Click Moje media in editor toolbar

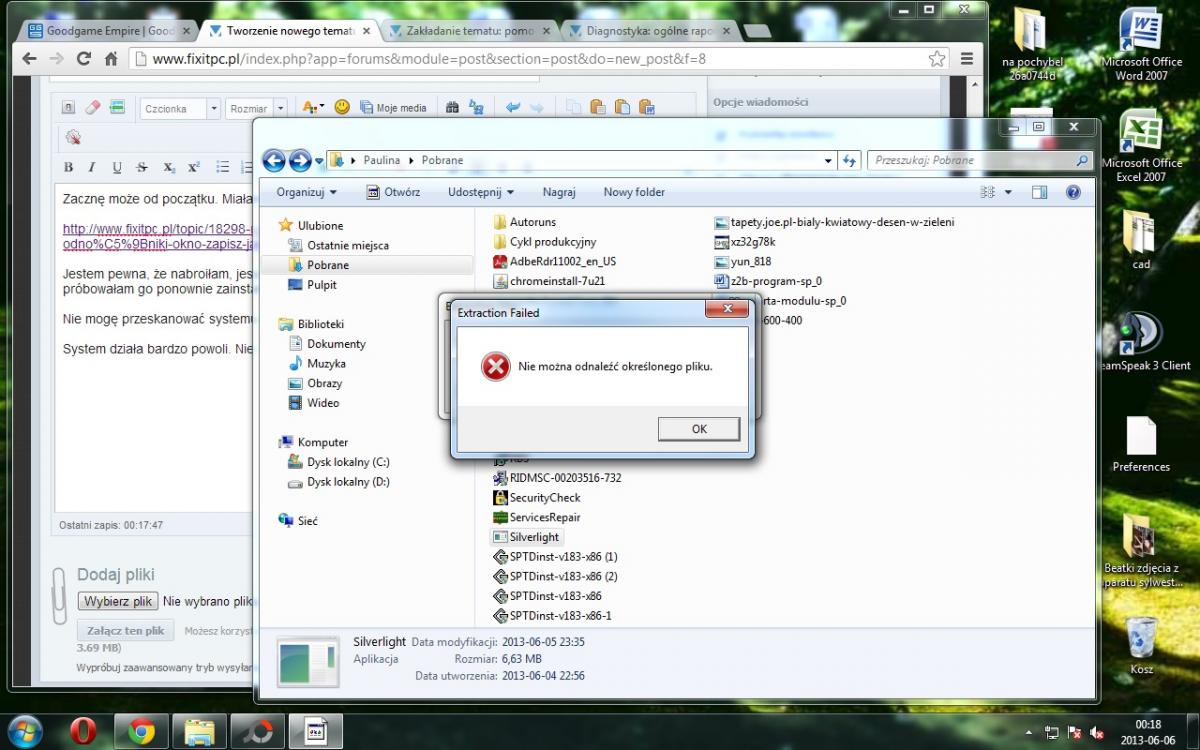393,108
